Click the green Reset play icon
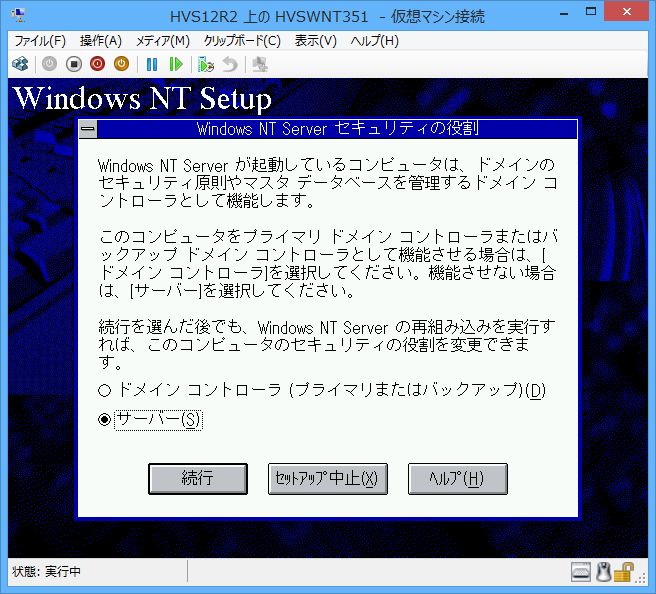Viewport: 656px width, 594px height. pos(176,64)
